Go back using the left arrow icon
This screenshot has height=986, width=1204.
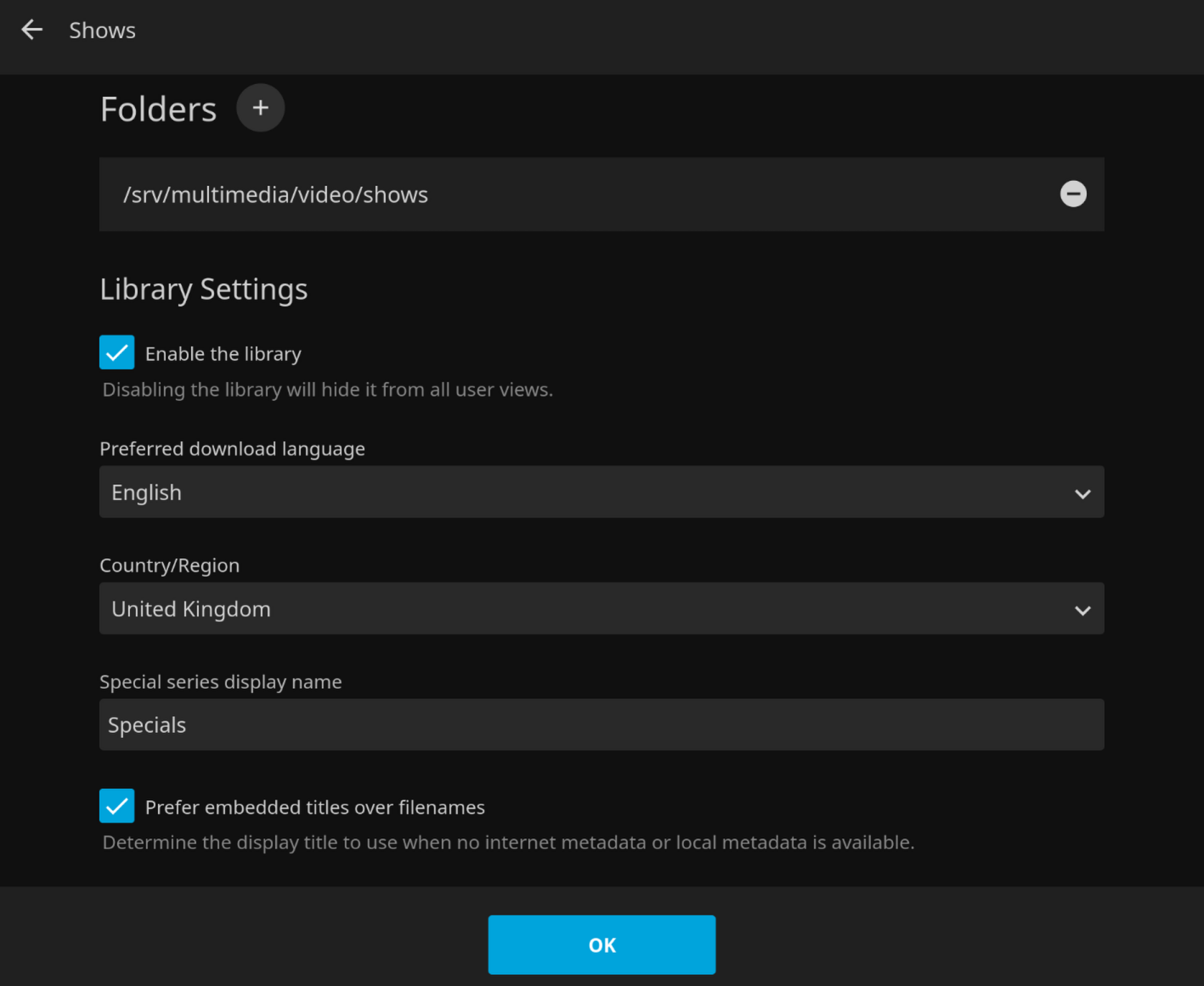click(32, 31)
